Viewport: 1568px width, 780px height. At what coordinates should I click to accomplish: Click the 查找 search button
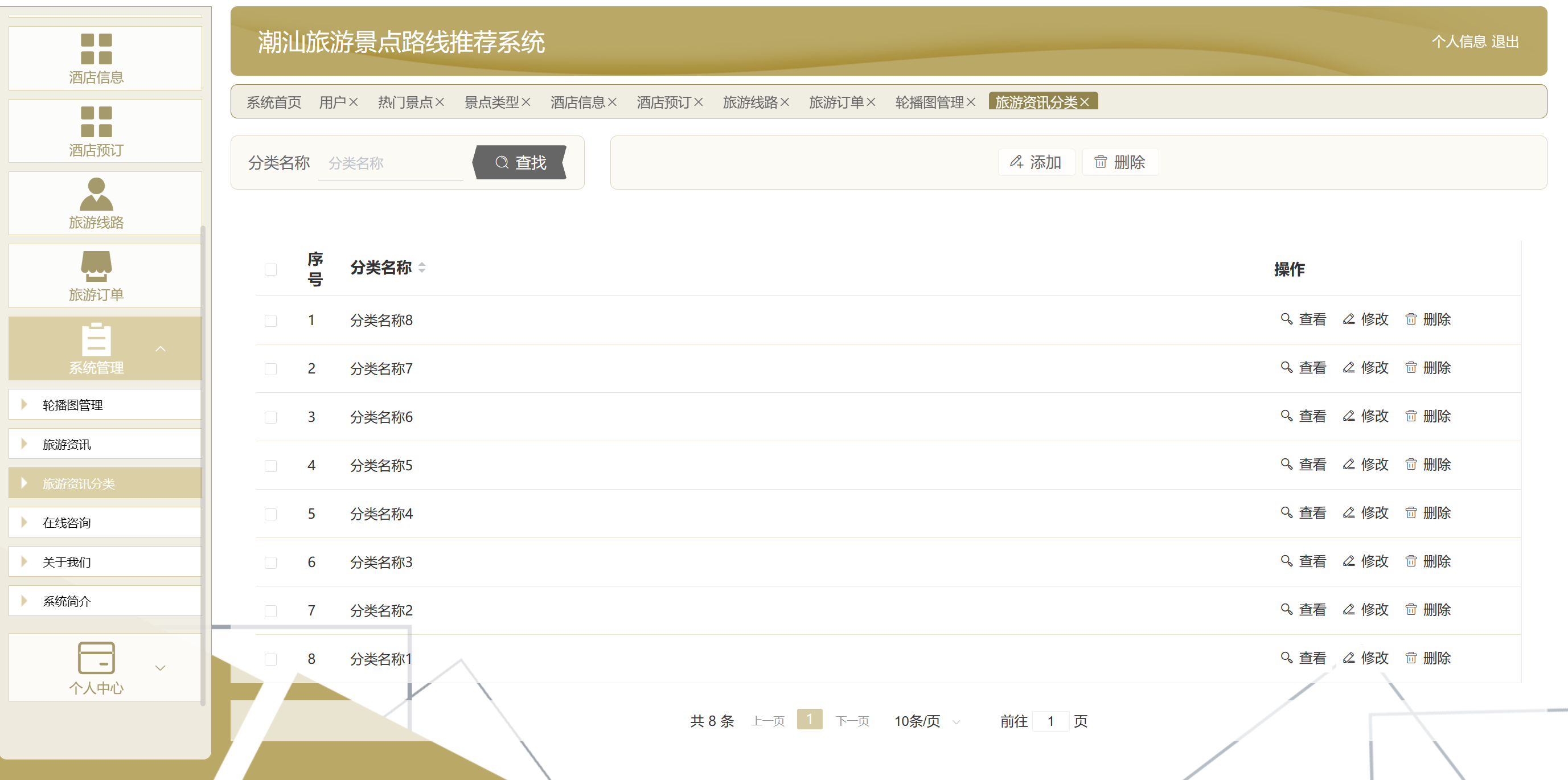click(x=520, y=163)
